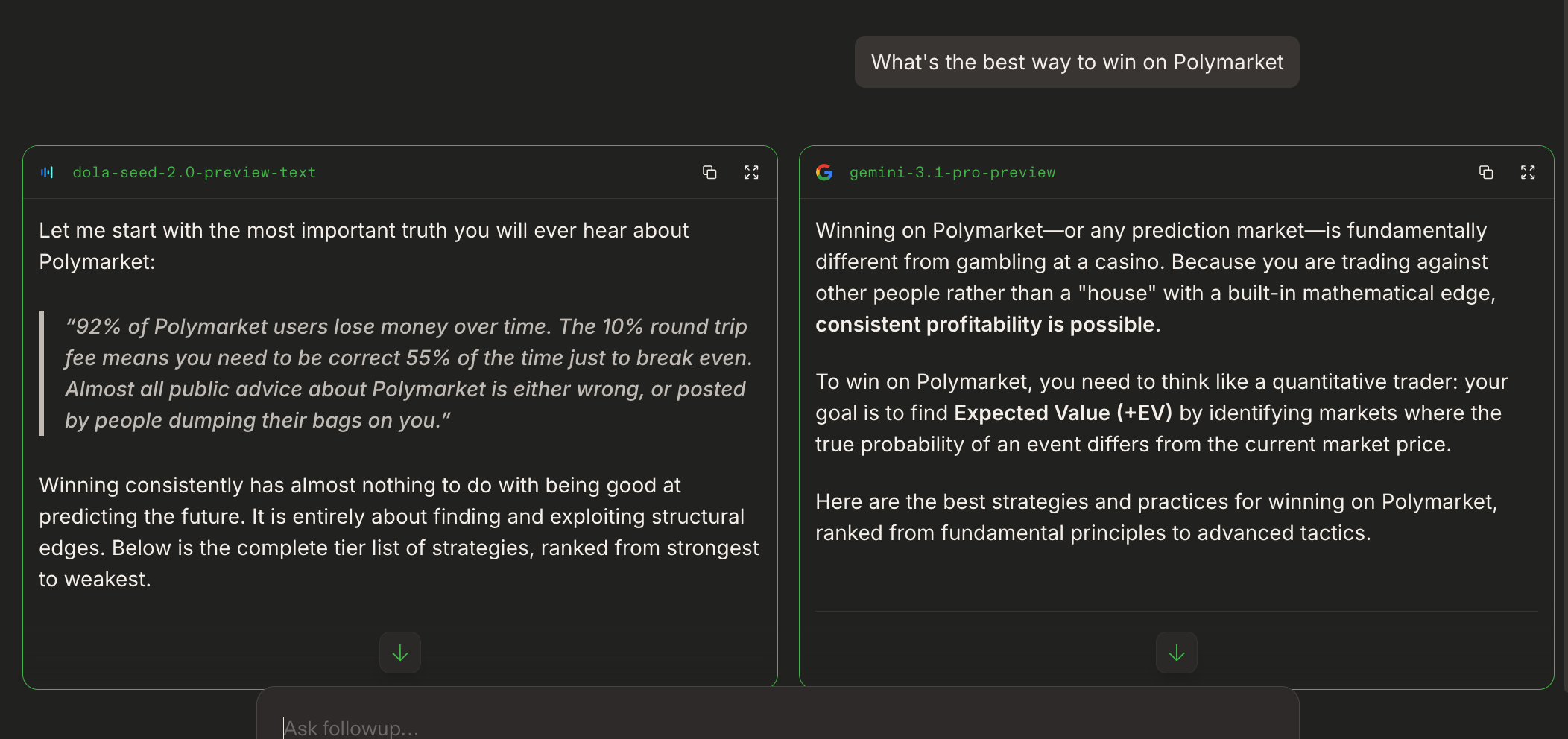Screen dimensions: 1568x739
Task: Jump to bottom of gemini response
Action: coord(1177,653)
